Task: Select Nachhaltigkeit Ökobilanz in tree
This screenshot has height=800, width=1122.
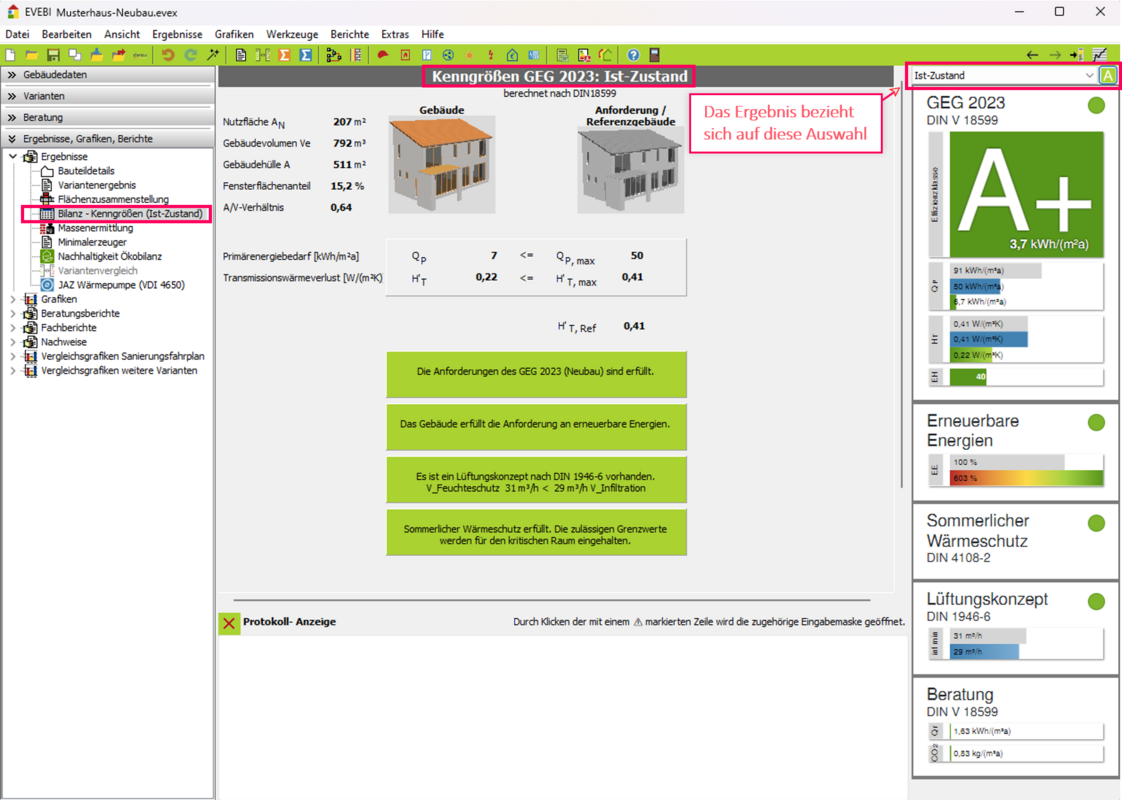Action: click(x=109, y=256)
